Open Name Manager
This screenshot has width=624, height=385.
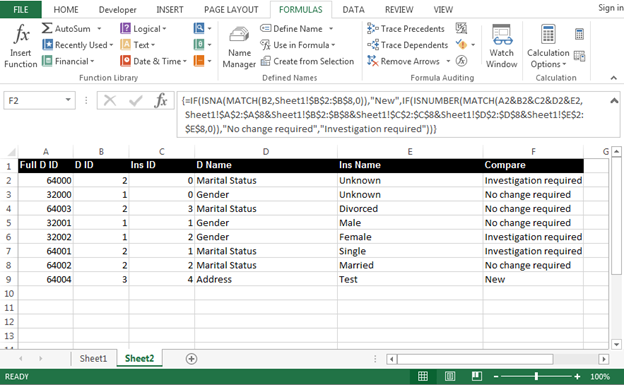239,47
